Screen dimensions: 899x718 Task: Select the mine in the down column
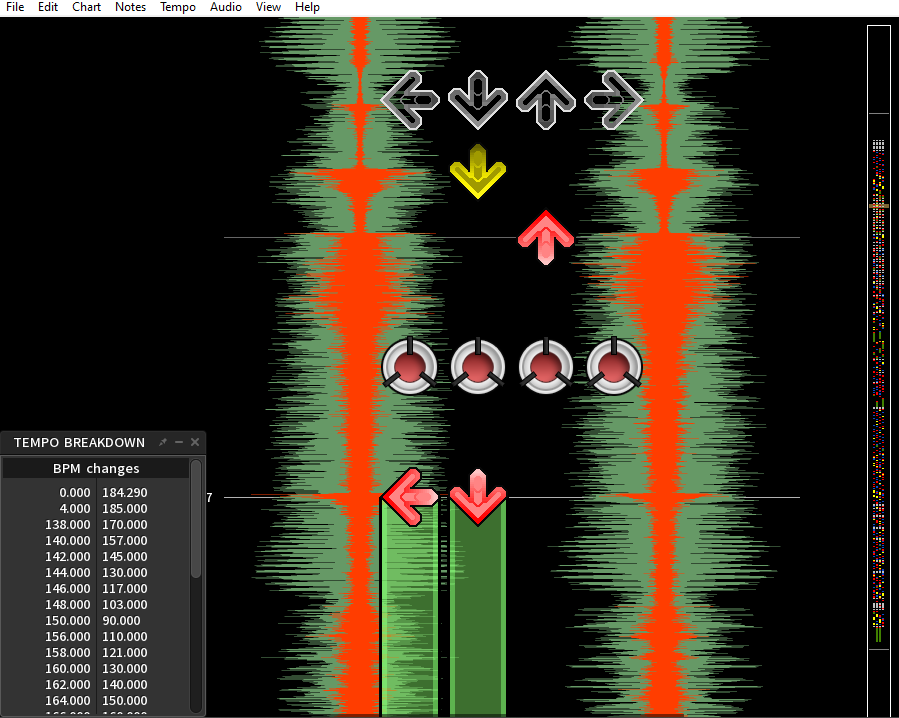(x=478, y=366)
